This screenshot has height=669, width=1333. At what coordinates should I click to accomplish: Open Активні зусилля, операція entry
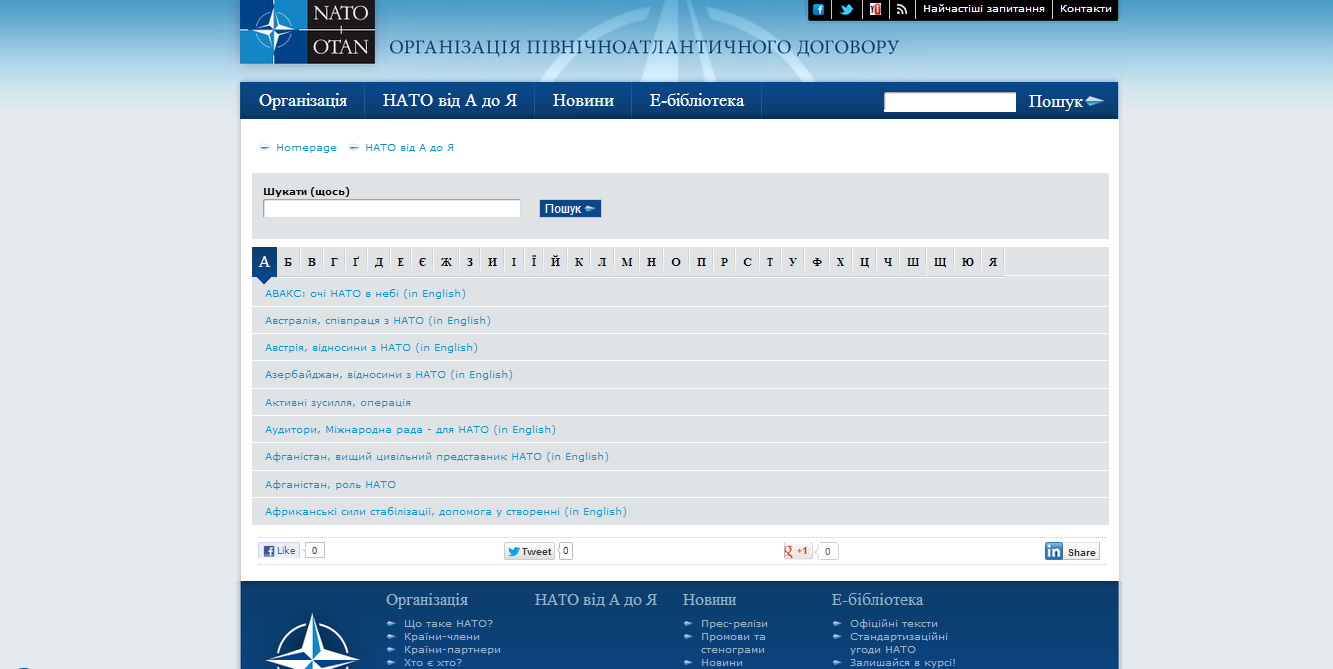click(x=338, y=402)
